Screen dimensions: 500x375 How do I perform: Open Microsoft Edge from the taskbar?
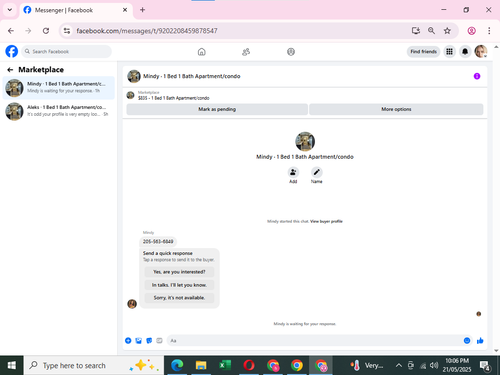pyautogui.click(x=177, y=365)
